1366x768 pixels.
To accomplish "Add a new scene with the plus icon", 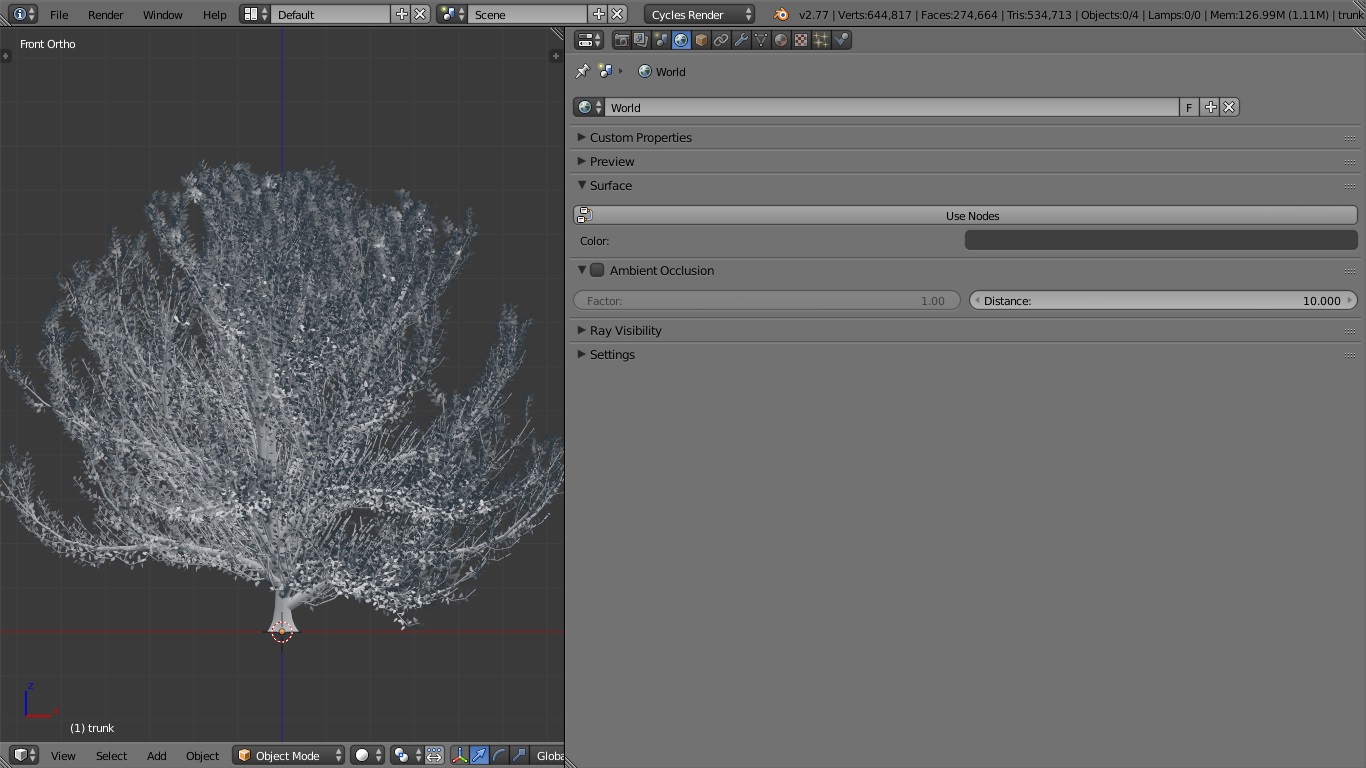I will pyautogui.click(x=598, y=14).
